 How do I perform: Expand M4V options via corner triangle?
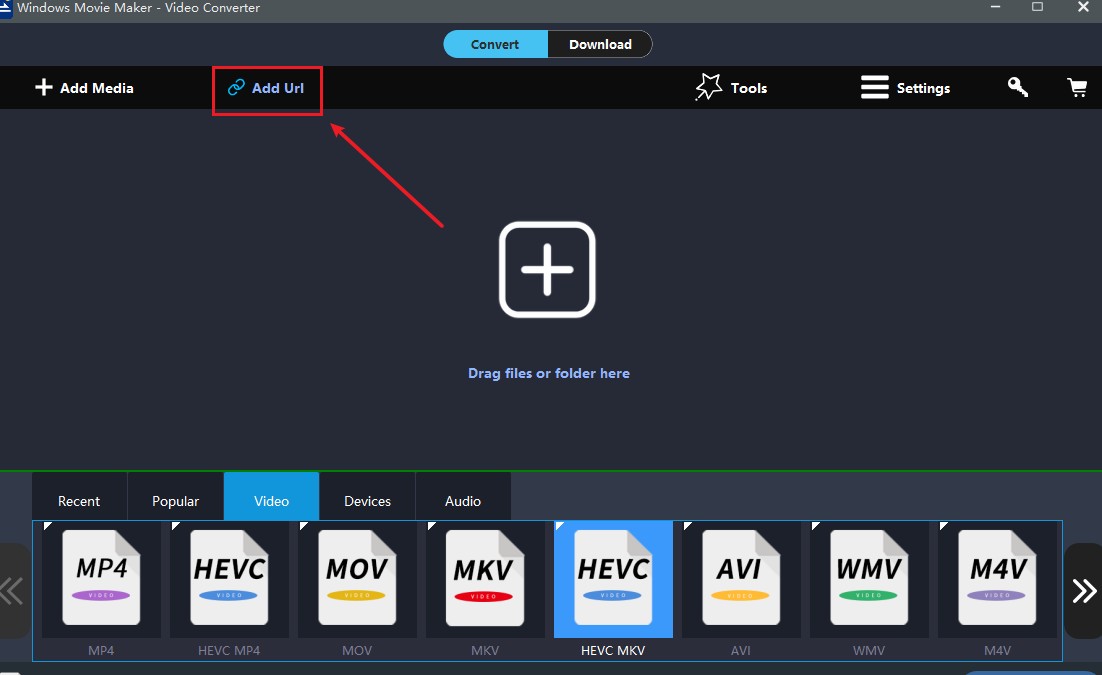coord(942,525)
